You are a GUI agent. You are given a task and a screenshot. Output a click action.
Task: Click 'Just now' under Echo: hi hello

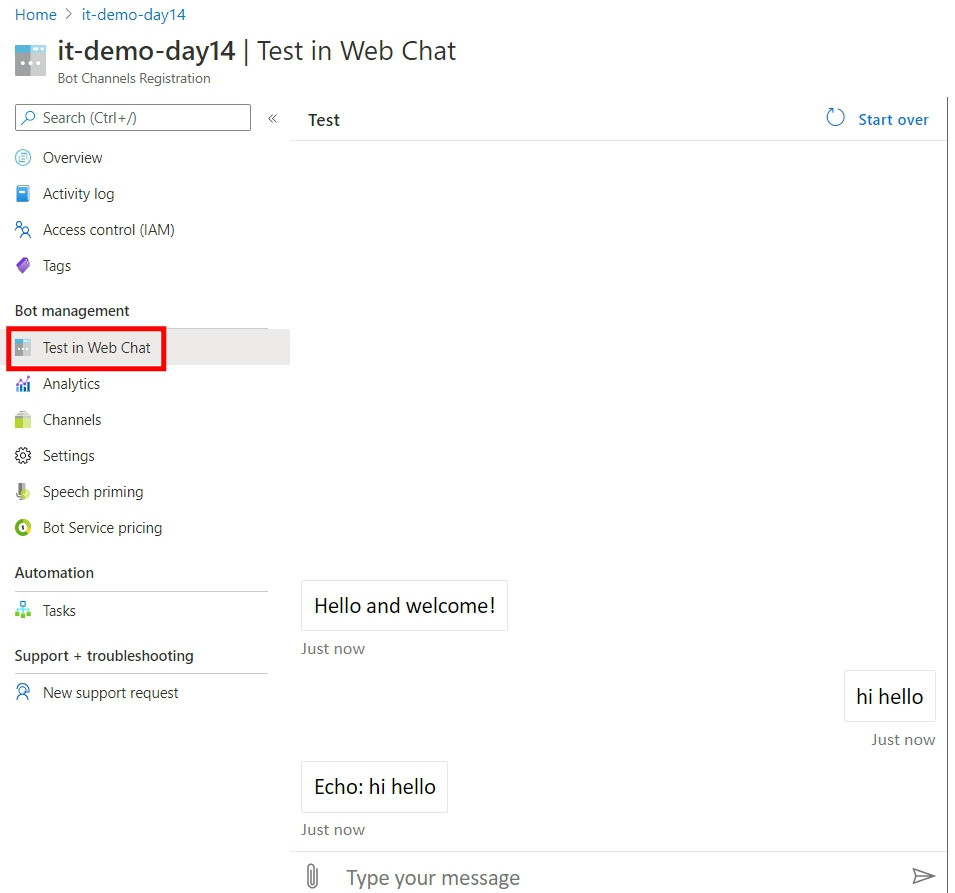click(x=333, y=830)
